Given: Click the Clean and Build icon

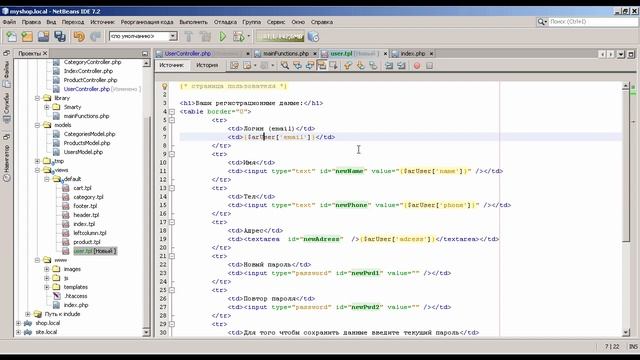Looking at the screenshot, I should [205, 37].
